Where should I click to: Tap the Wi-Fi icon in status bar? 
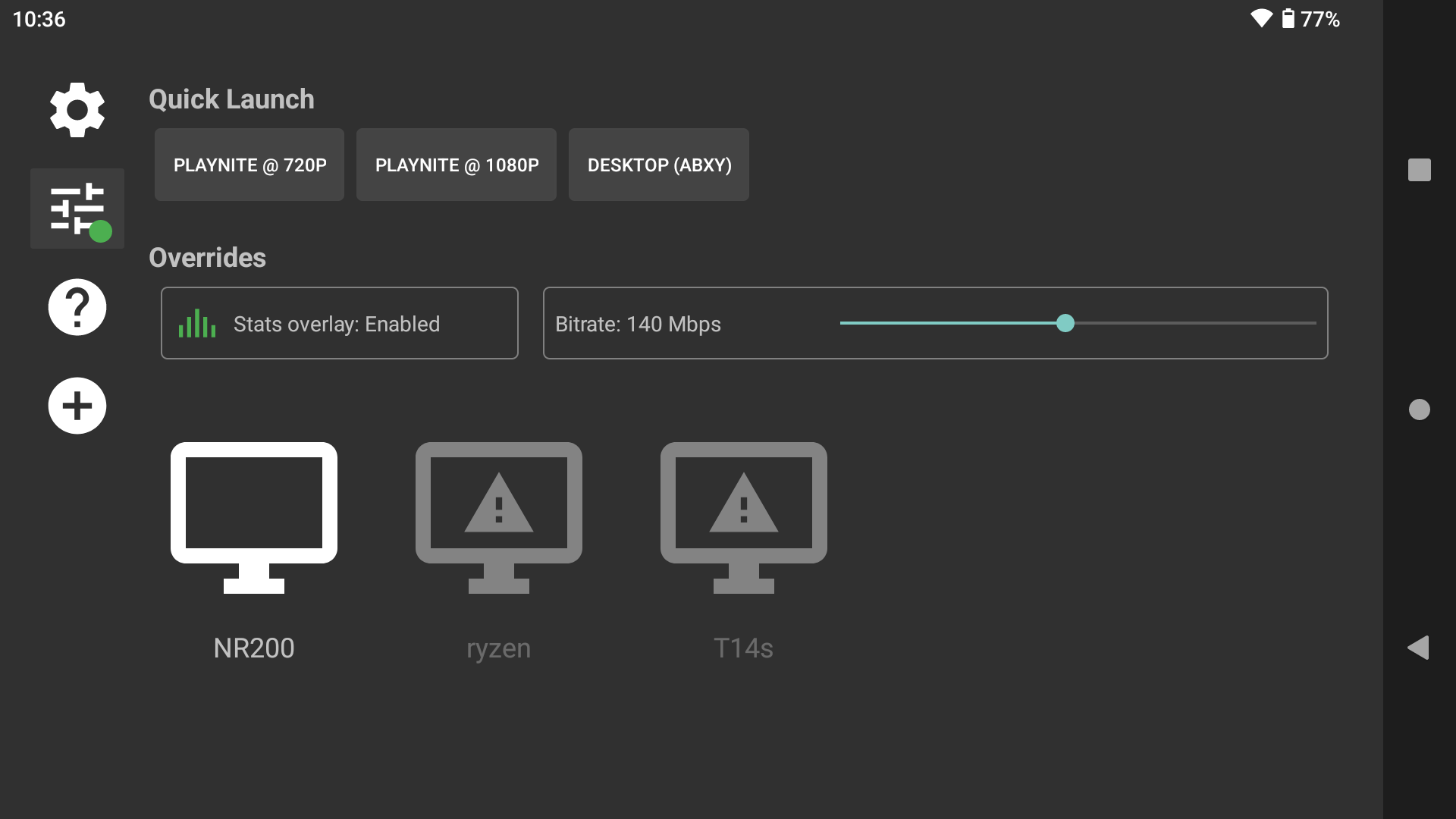point(1261,19)
